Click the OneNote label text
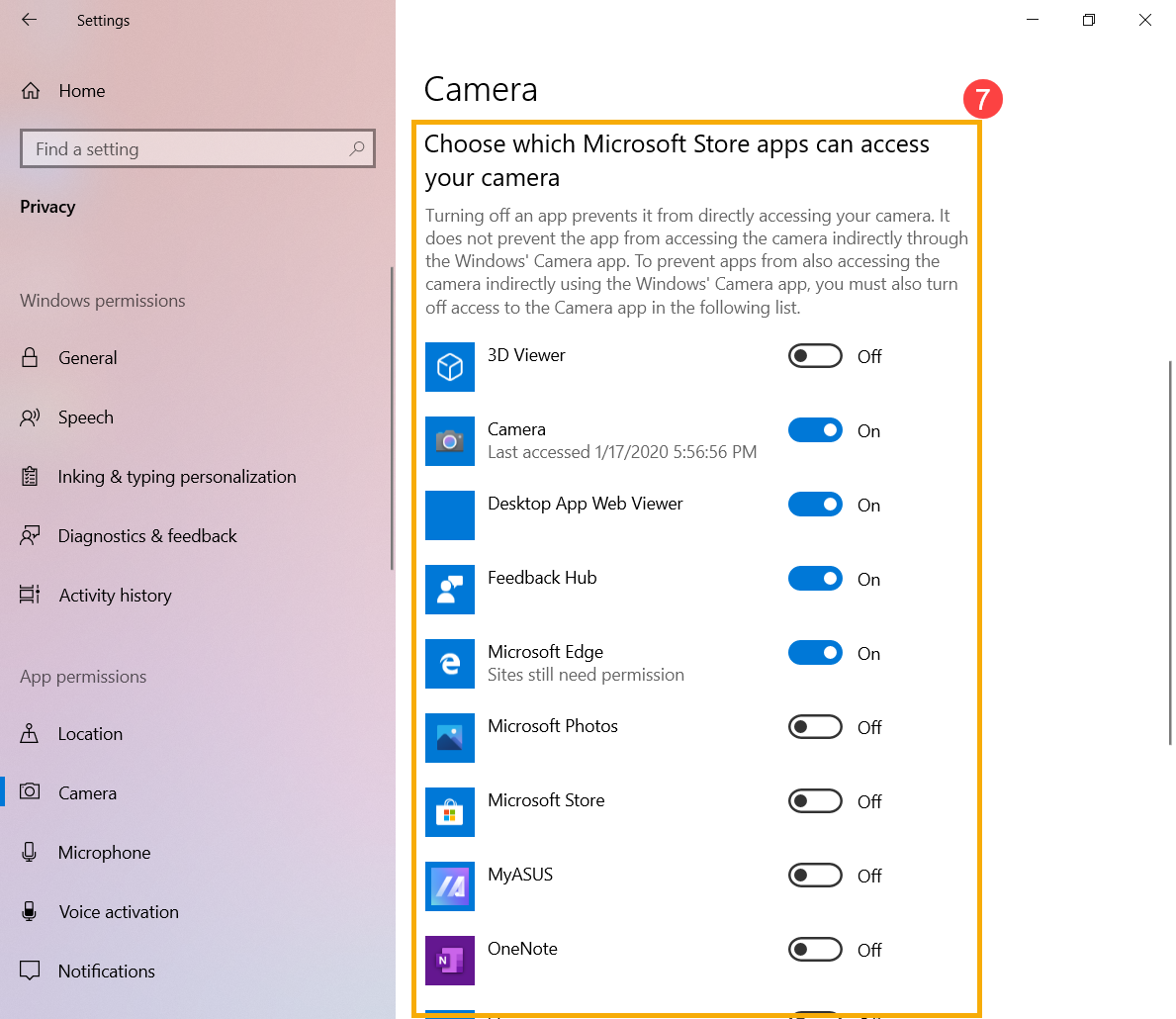1176x1019 pixels. point(522,949)
